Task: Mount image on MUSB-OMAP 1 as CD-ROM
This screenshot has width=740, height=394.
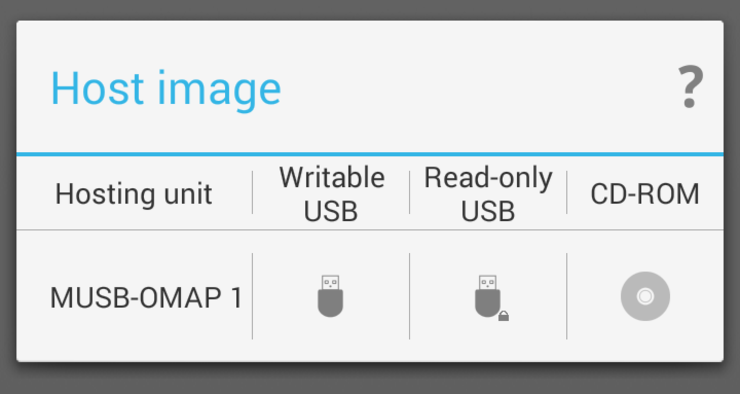Action: (x=645, y=296)
